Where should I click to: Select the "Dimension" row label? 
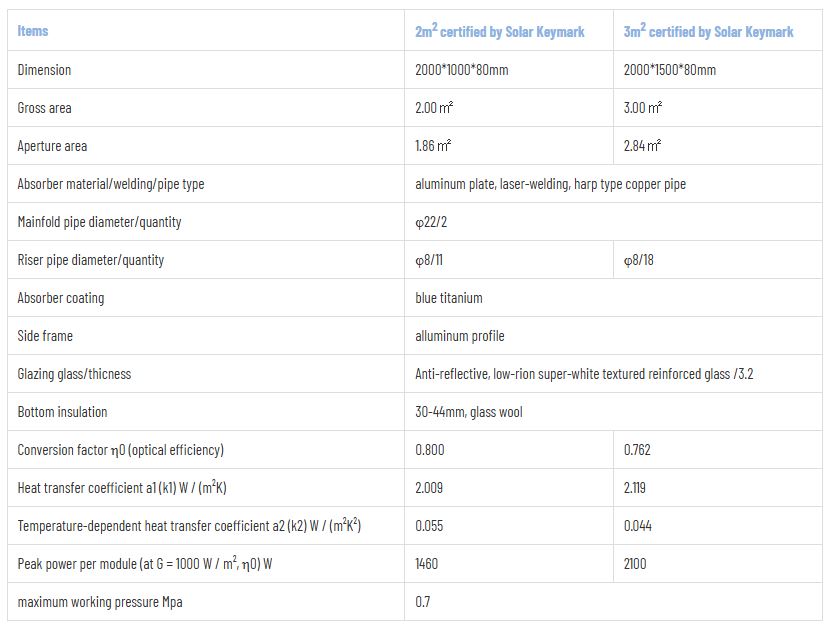pos(44,70)
